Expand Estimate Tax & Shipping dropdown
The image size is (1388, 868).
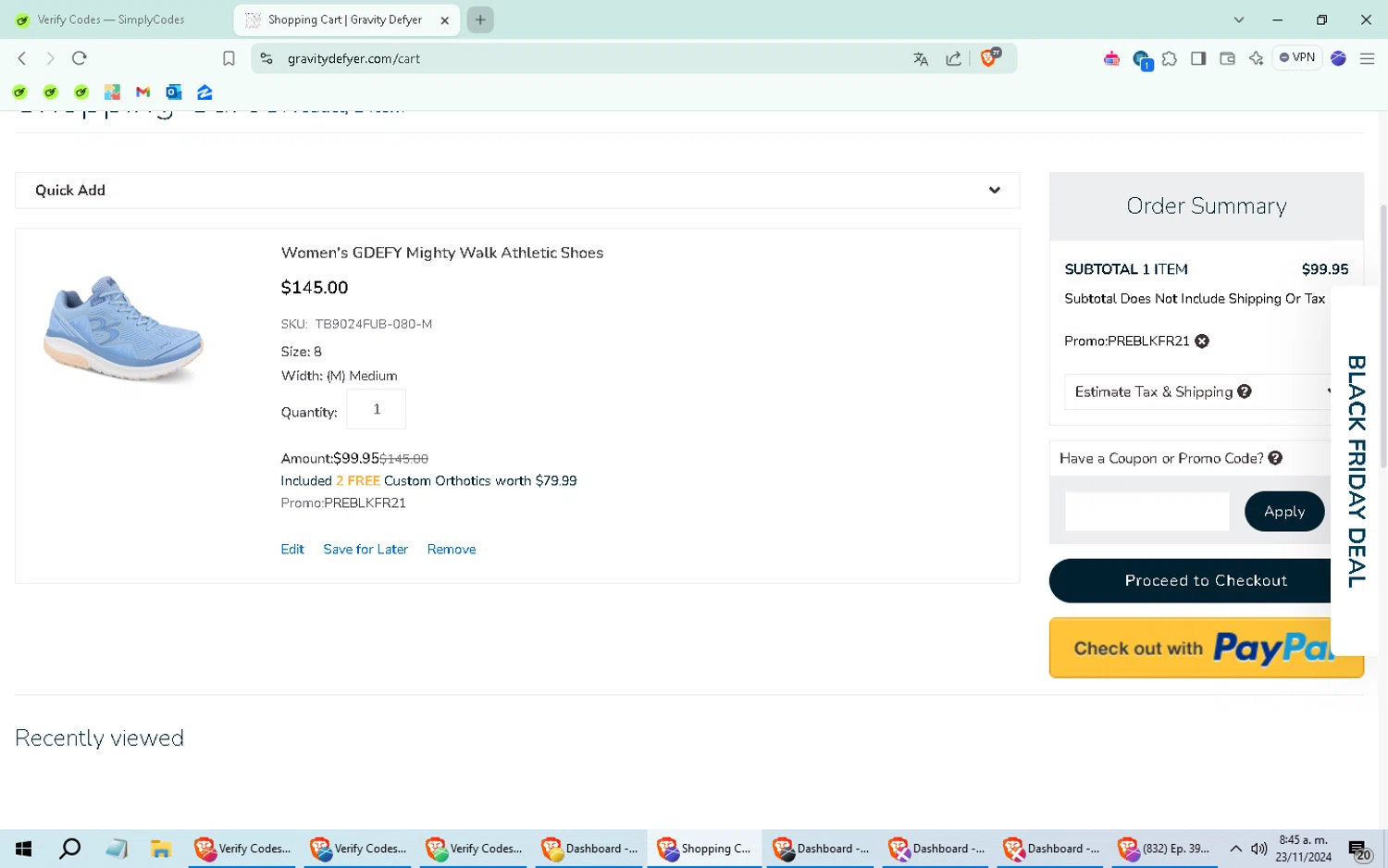pos(1198,392)
